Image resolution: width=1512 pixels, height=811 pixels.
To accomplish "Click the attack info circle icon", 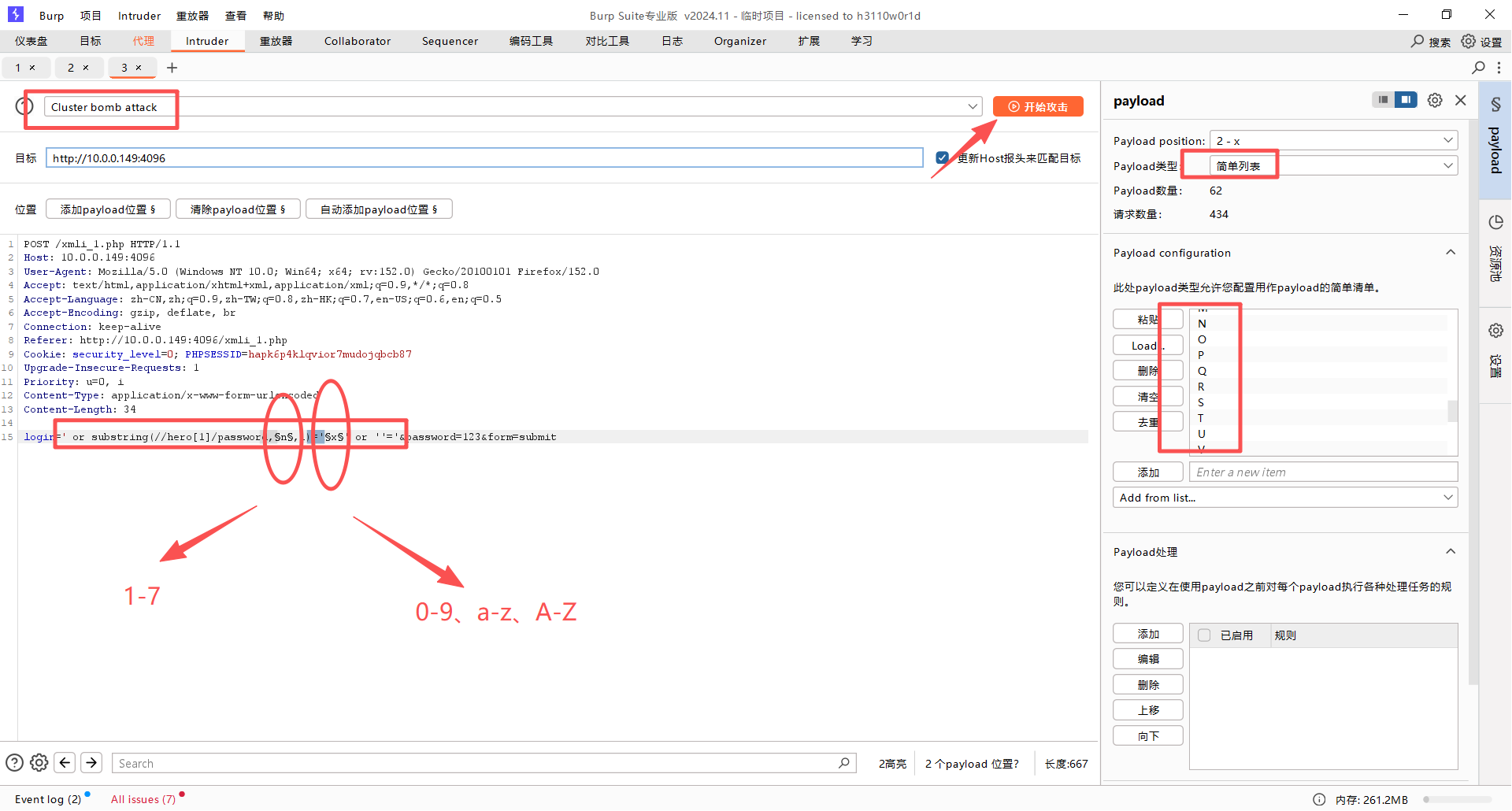I will (x=24, y=106).
